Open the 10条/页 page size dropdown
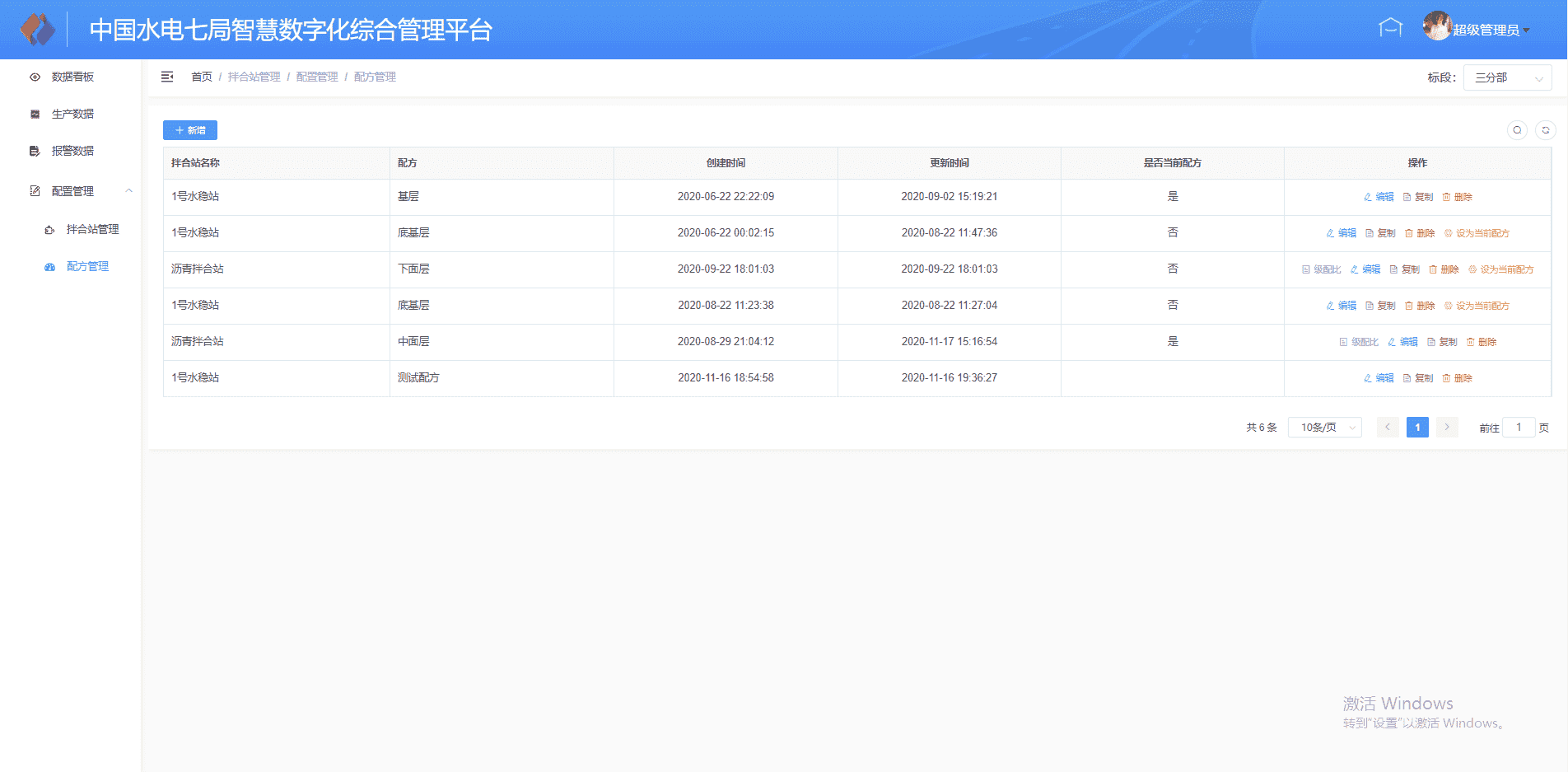 (x=1324, y=428)
